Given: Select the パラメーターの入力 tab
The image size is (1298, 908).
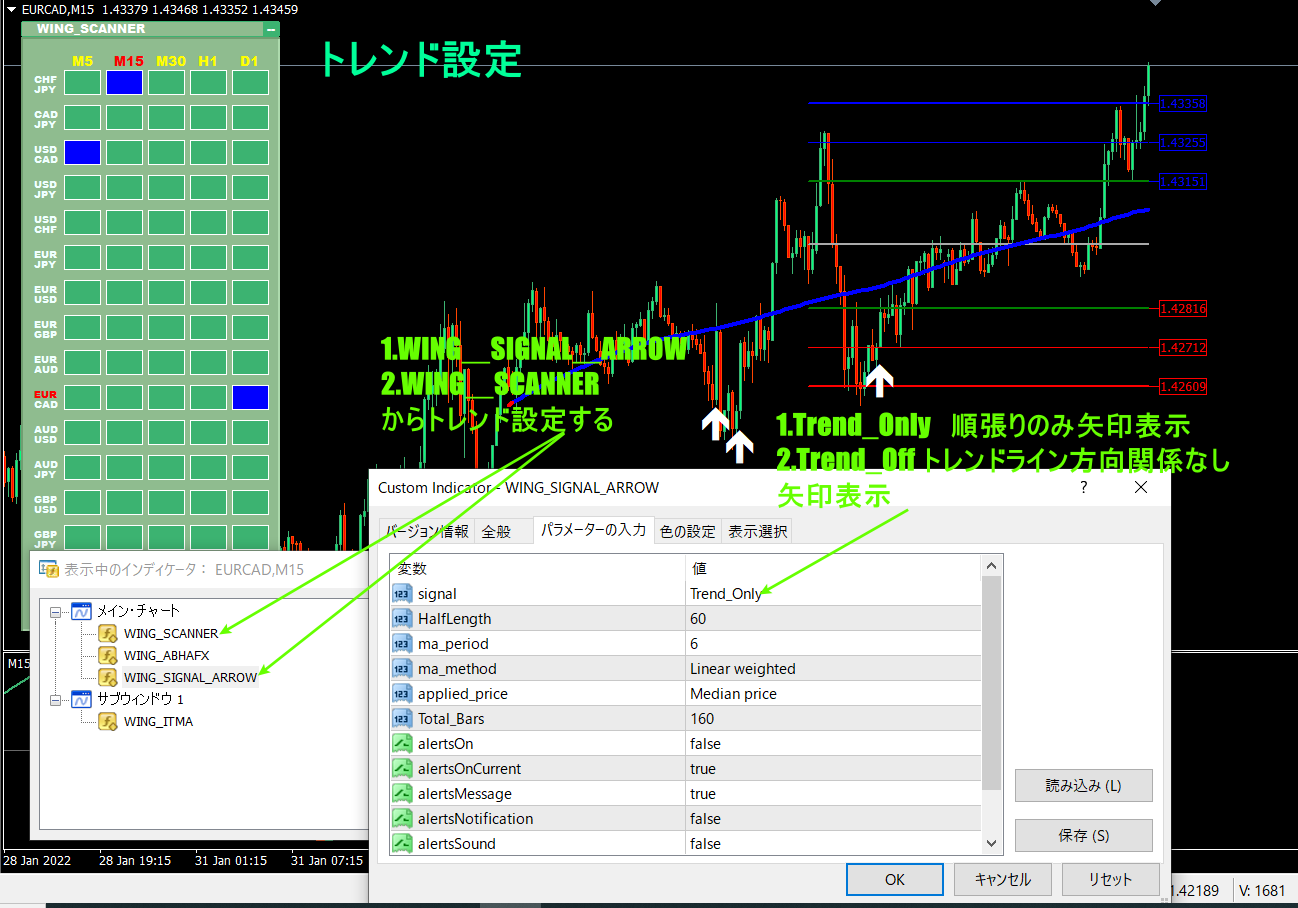Looking at the screenshot, I should (x=593, y=530).
